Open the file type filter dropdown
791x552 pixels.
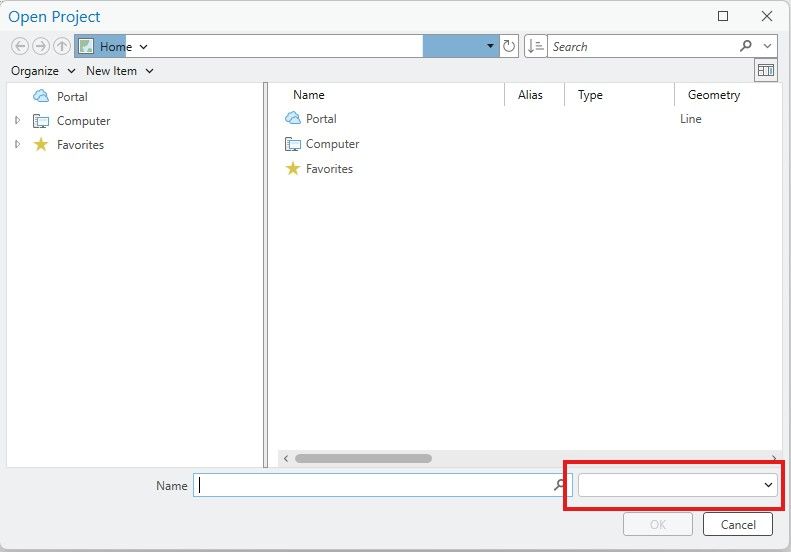[677, 485]
